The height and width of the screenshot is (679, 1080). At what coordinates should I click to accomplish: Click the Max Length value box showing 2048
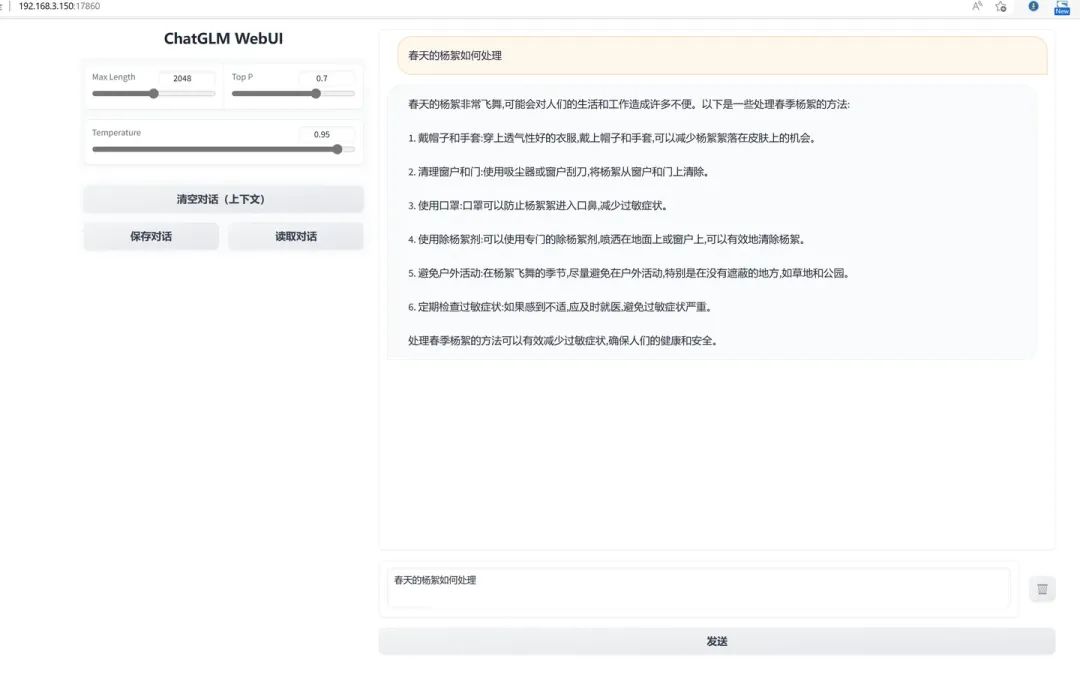188,77
